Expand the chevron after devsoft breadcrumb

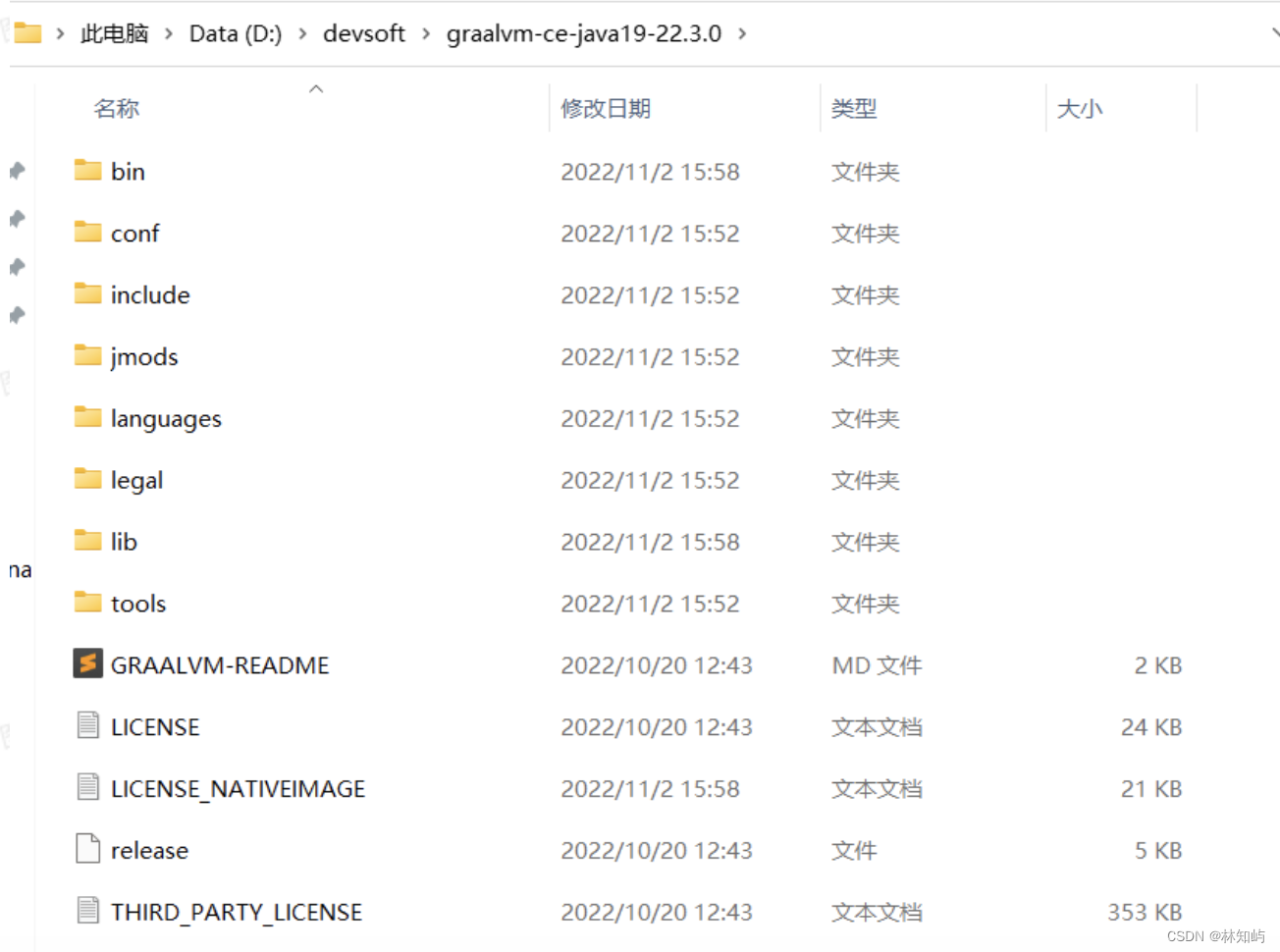[426, 34]
